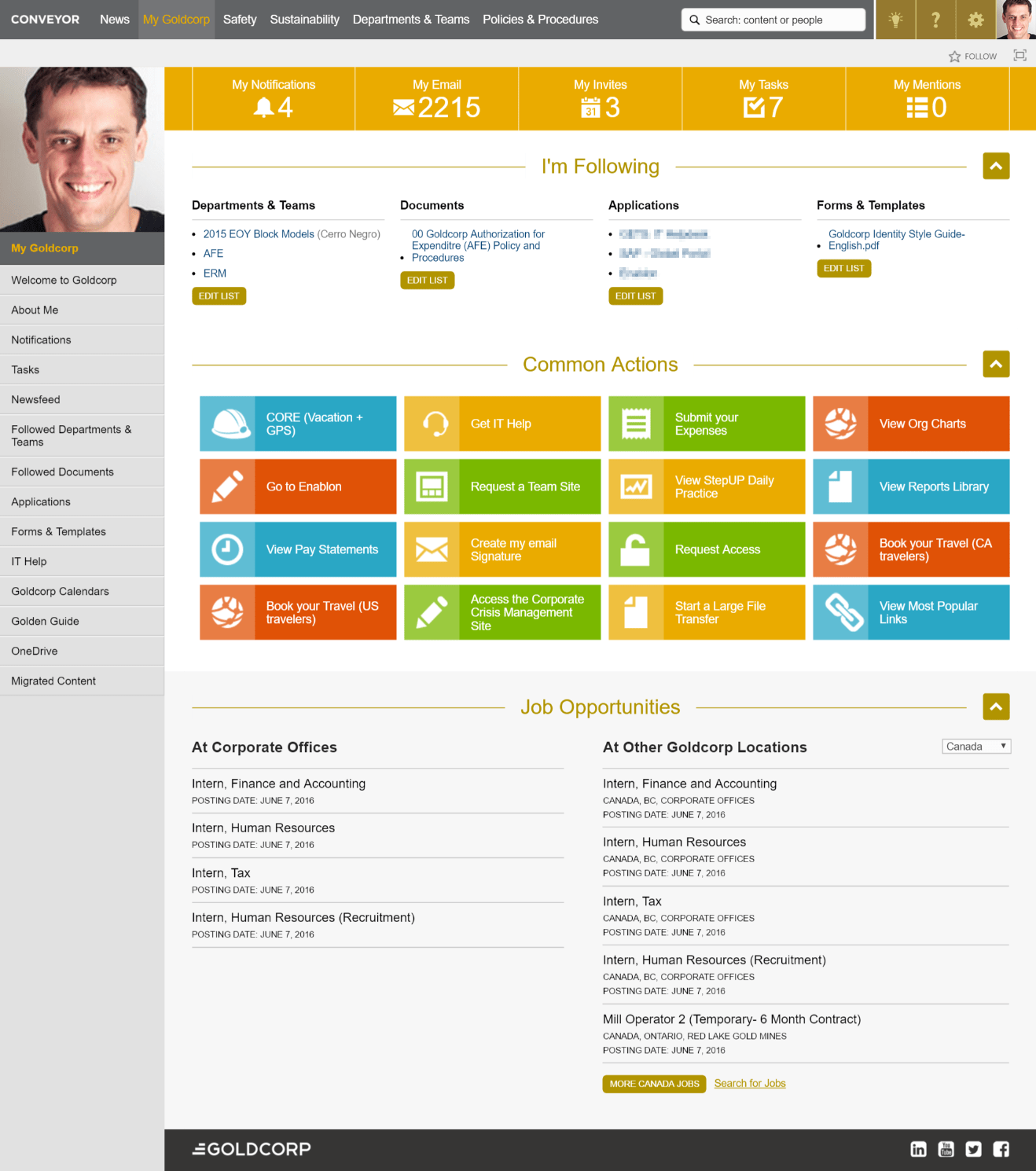Image resolution: width=1036 pixels, height=1171 pixels.
Task: Open the Facebook icon in footer
Action: [x=1001, y=1149]
